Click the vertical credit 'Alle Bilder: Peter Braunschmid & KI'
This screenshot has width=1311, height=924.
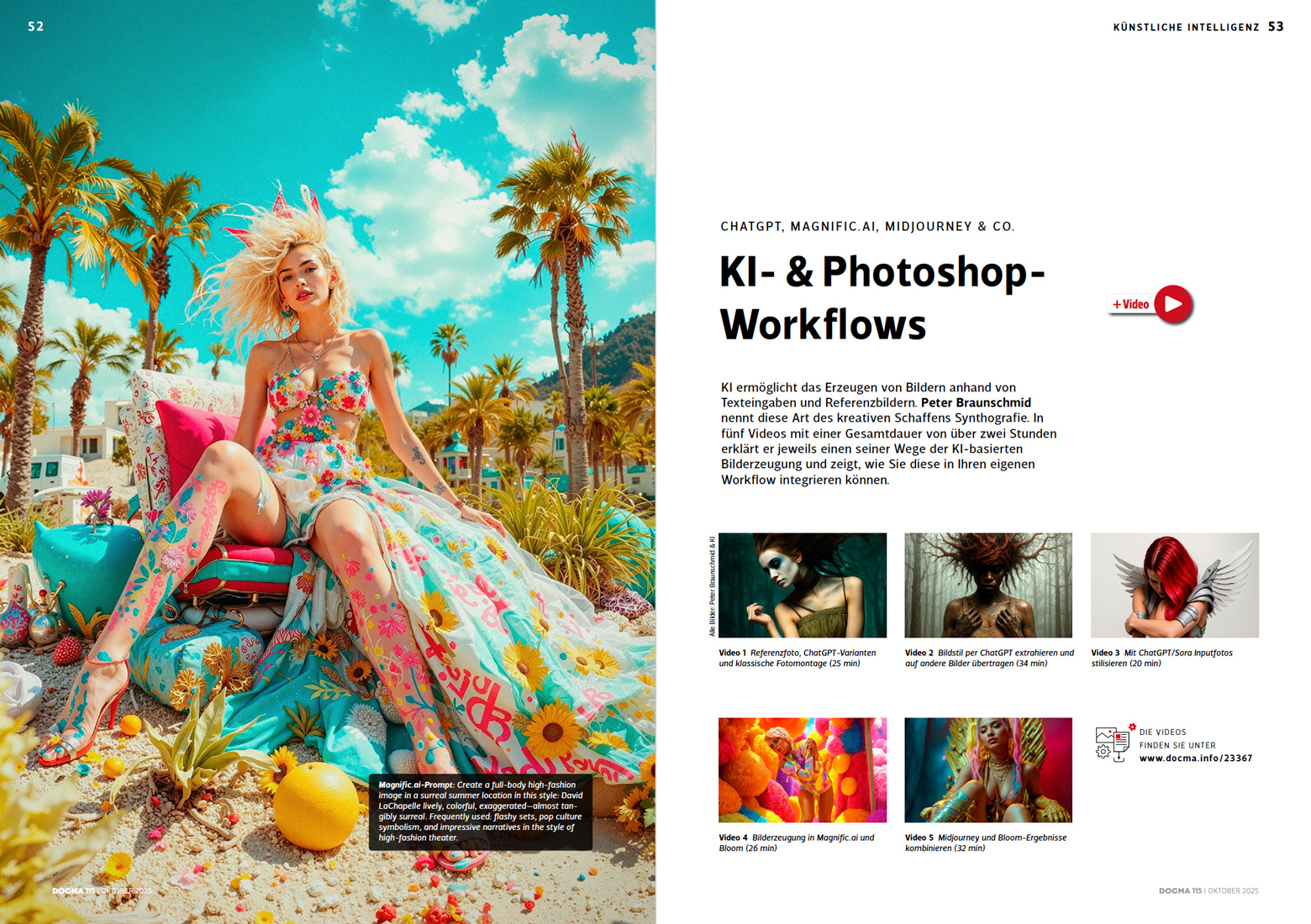click(712, 585)
